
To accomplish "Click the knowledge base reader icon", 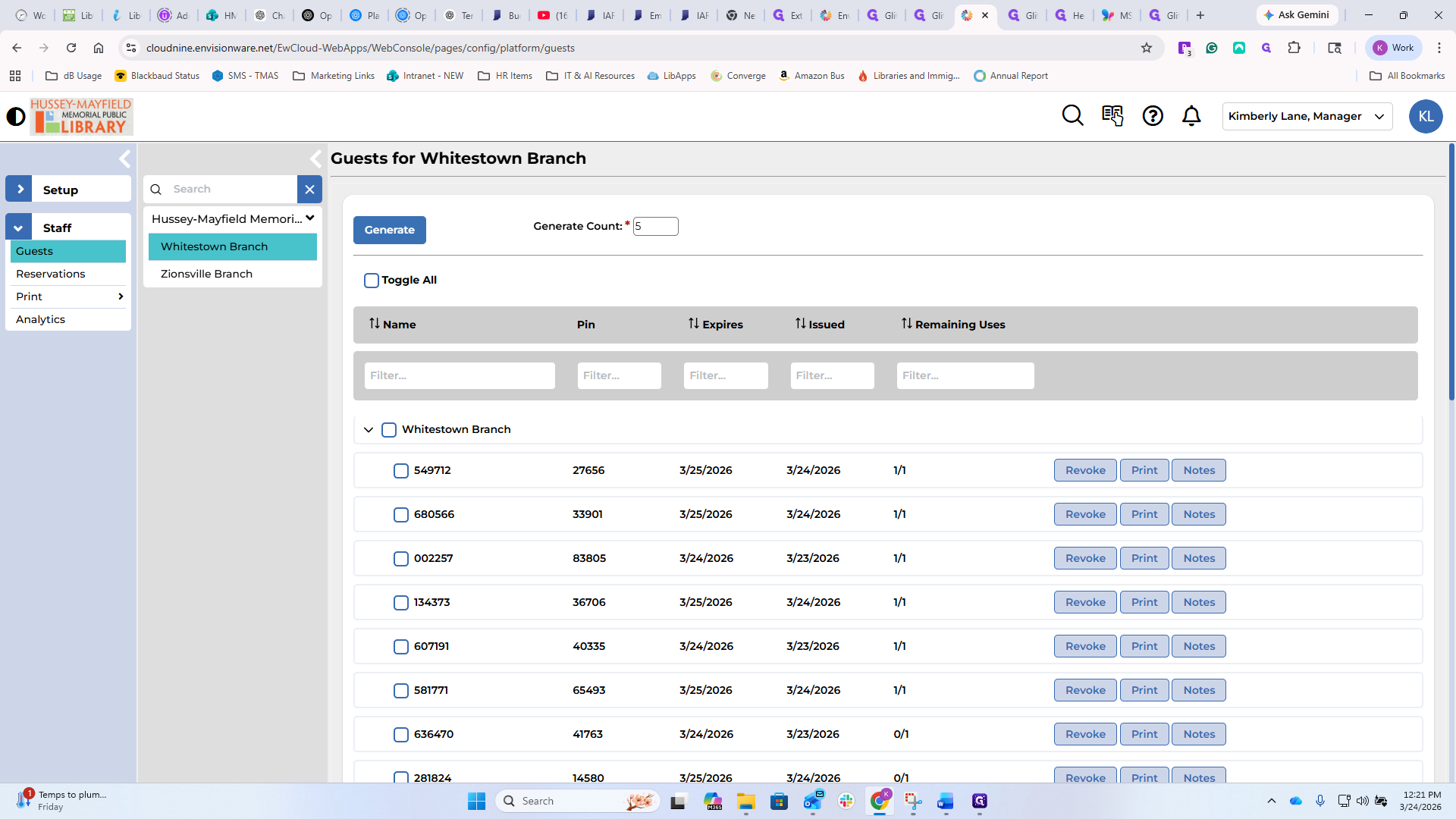I will coord(1112,116).
